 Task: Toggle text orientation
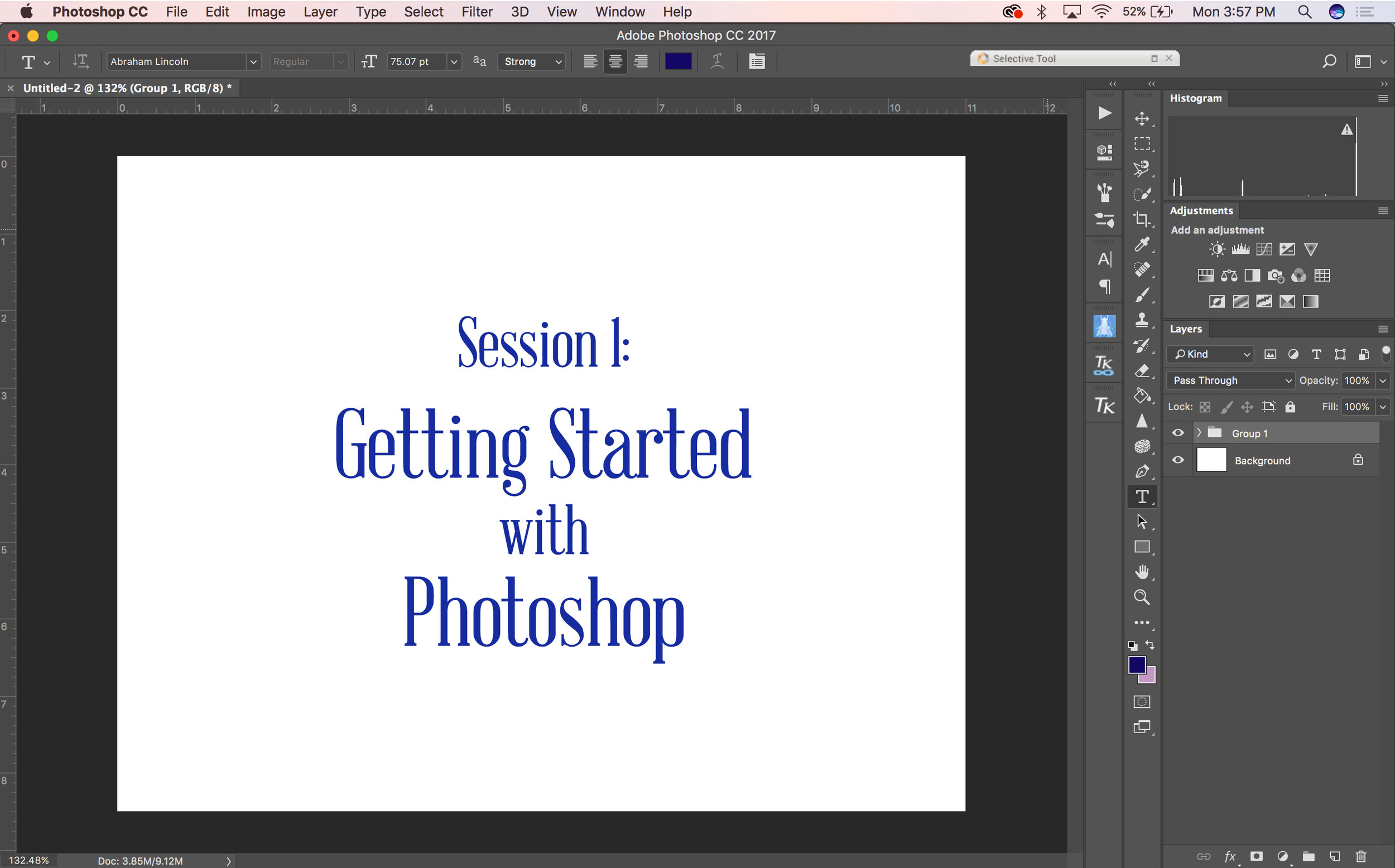point(80,61)
